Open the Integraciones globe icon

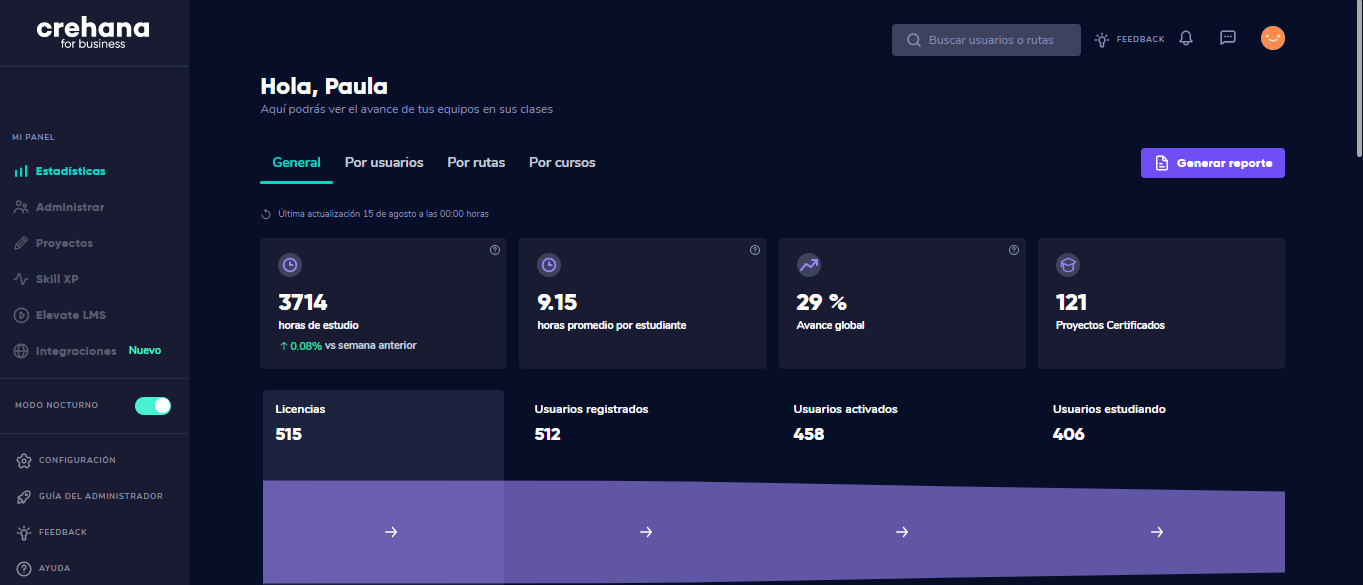pos(22,350)
